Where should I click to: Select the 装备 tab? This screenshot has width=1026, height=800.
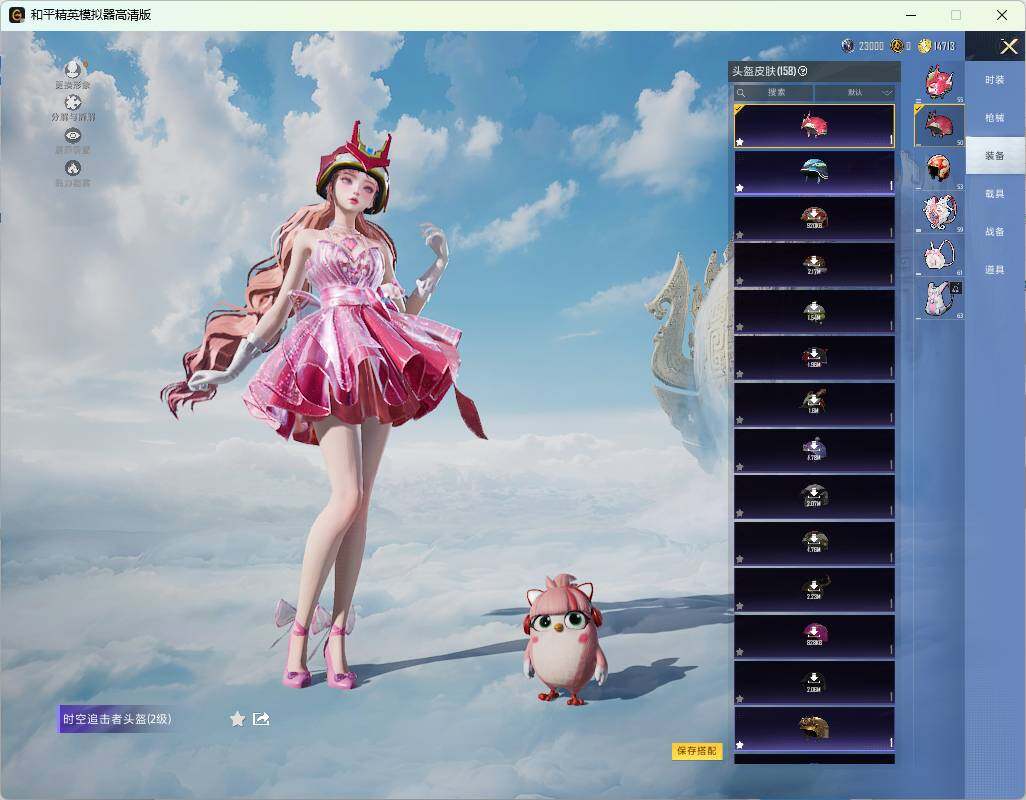pos(995,156)
